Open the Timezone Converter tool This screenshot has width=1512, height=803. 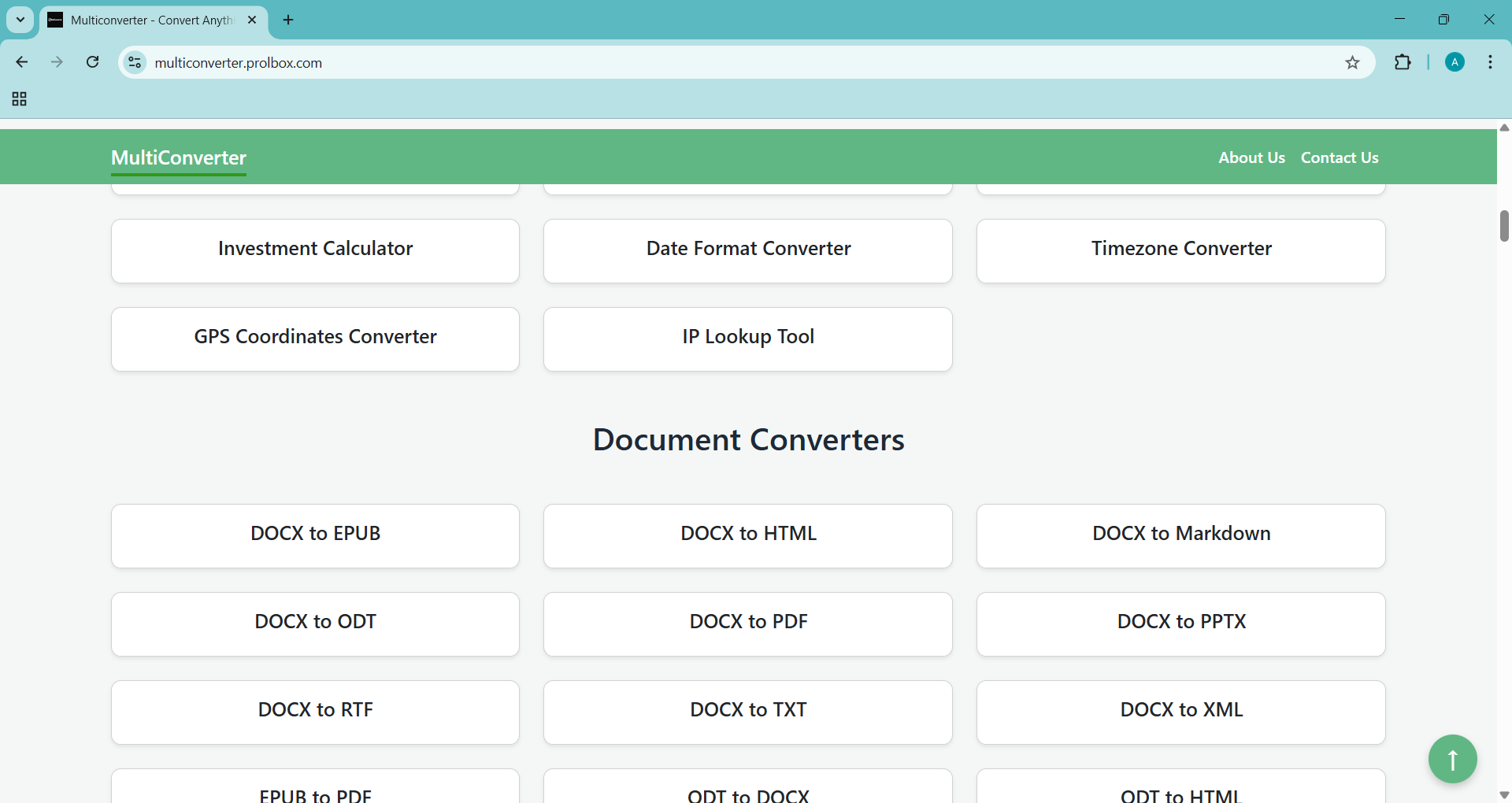tap(1180, 250)
